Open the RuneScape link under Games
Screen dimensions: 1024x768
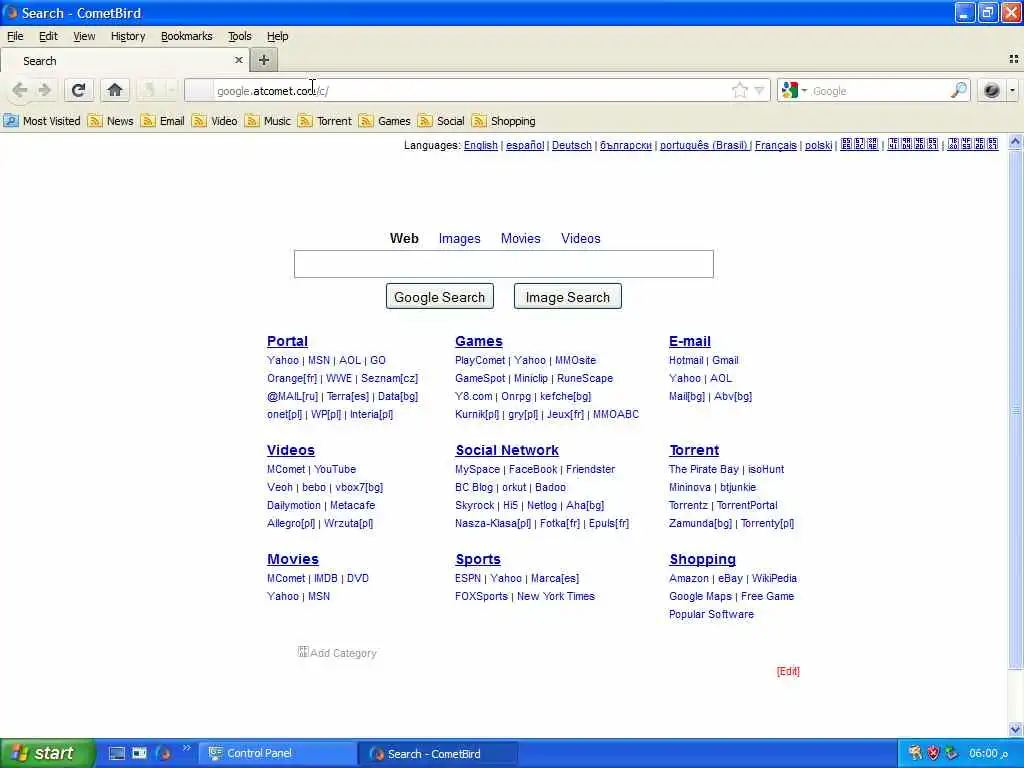pos(585,378)
